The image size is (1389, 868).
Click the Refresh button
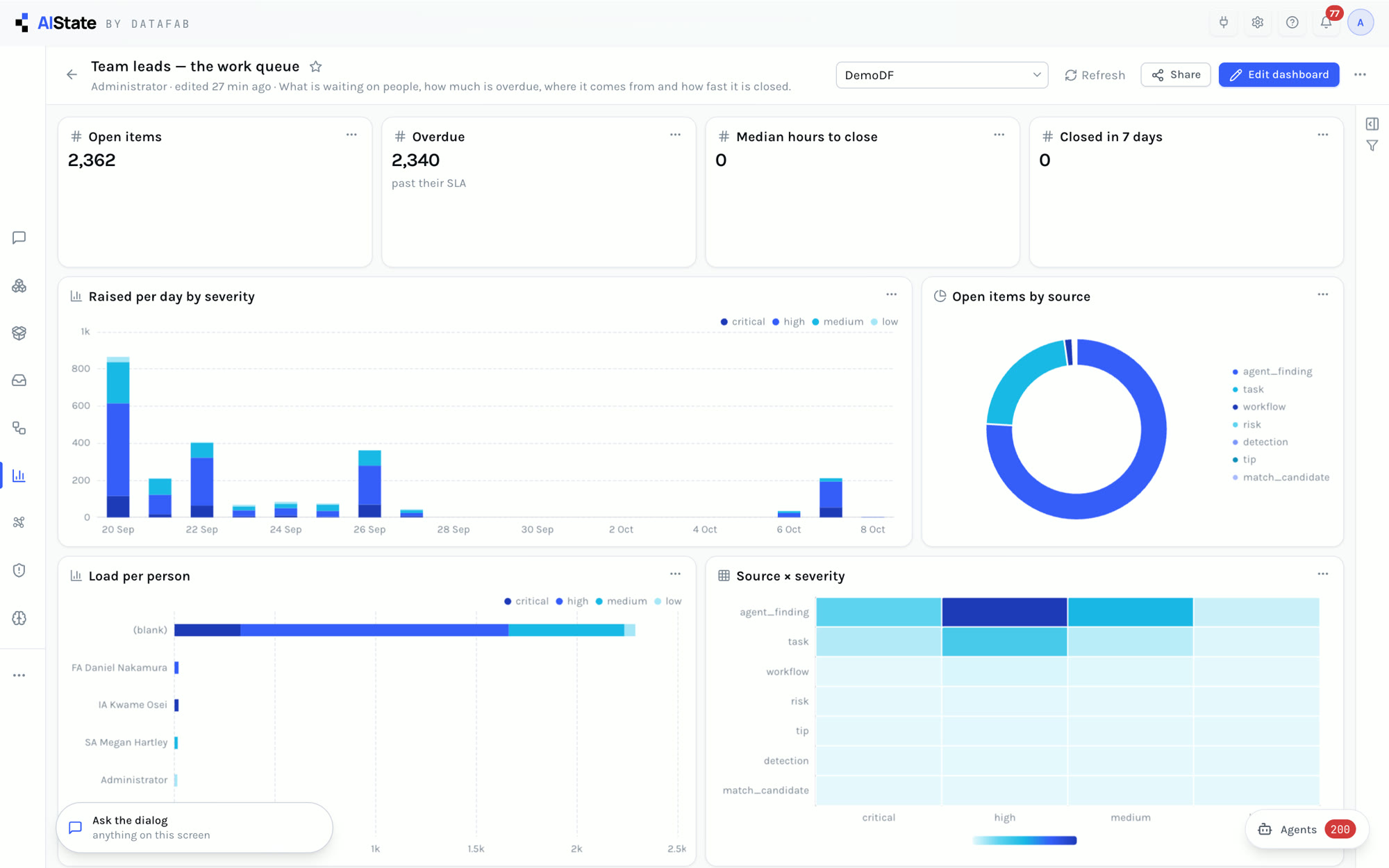coord(1095,75)
